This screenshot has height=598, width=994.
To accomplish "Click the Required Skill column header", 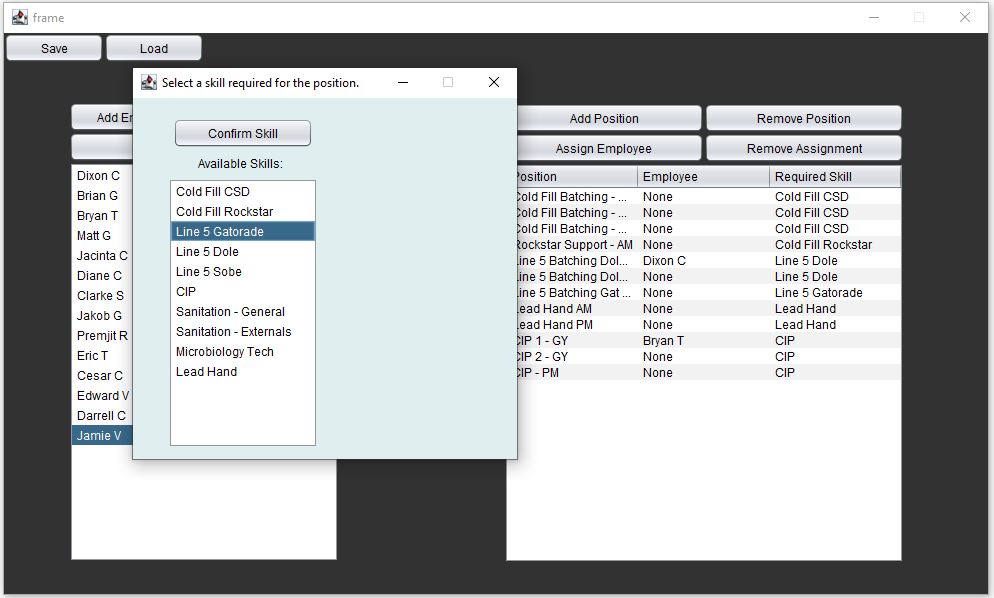I will pyautogui.click(x=835, y=177).
